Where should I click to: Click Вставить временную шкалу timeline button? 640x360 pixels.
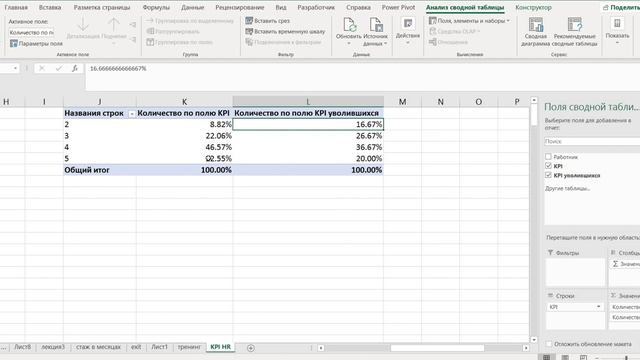pos(285,31)
